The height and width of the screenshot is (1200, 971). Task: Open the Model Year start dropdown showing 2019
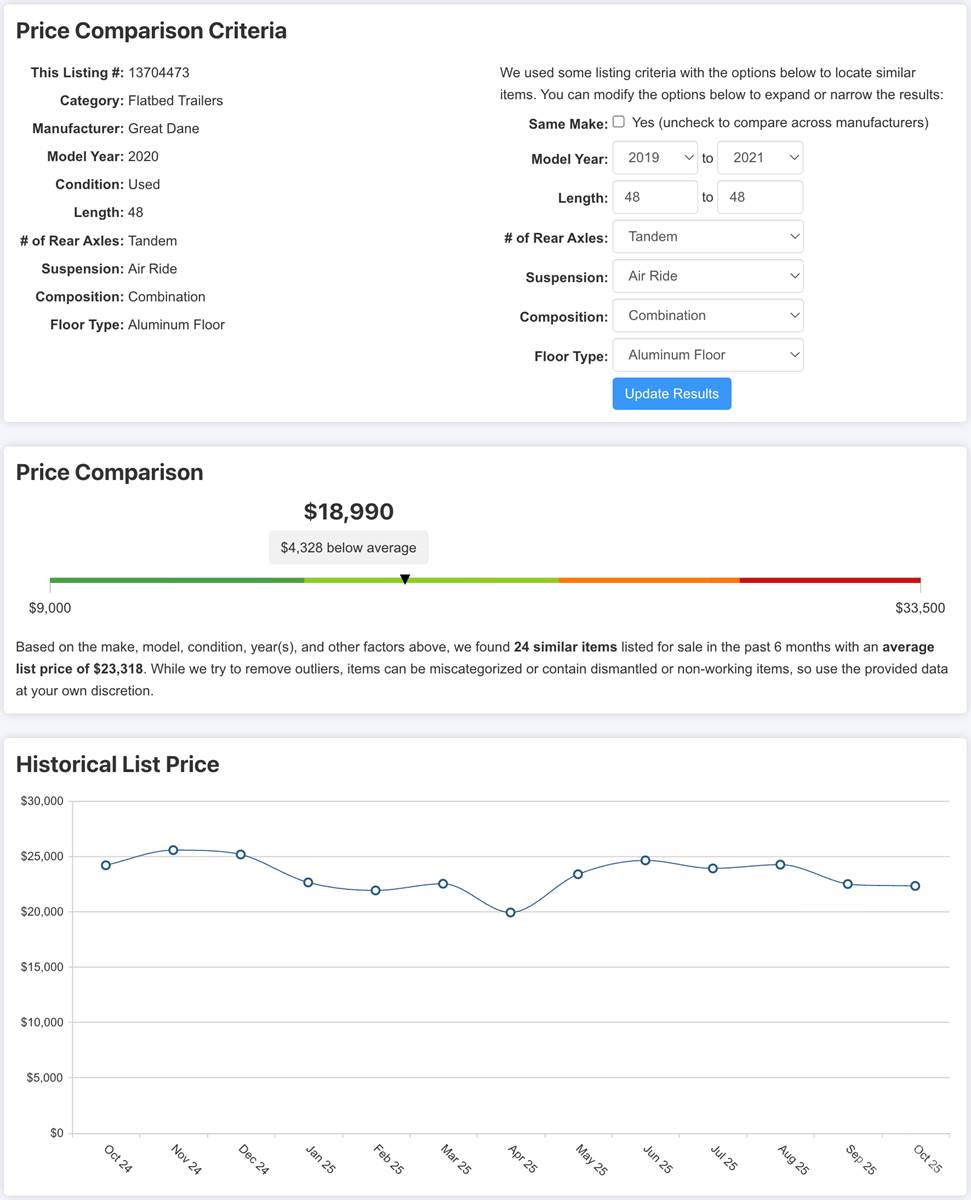click(x=655, y=158)
